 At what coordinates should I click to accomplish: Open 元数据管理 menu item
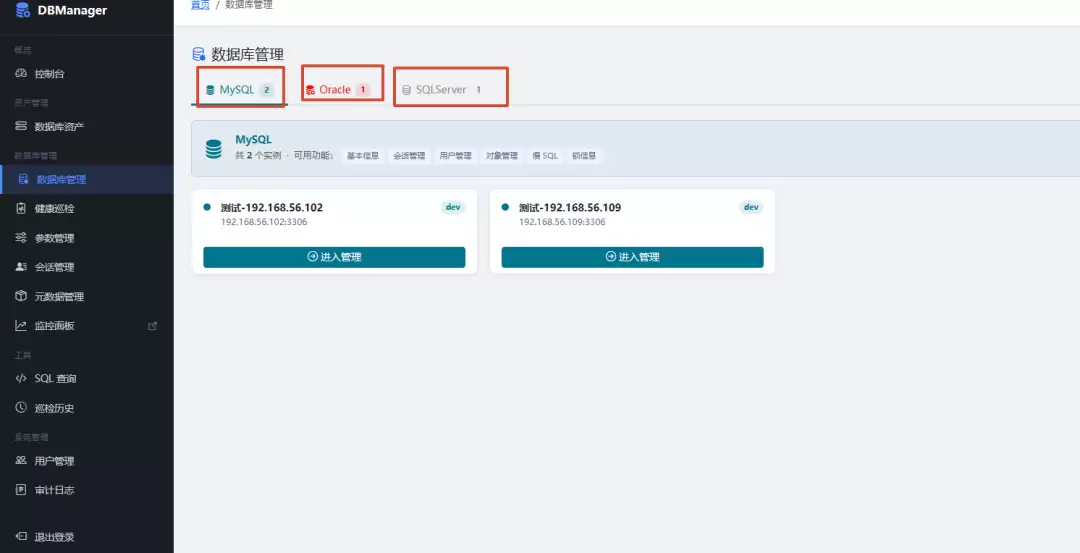[x=87, y=296]
